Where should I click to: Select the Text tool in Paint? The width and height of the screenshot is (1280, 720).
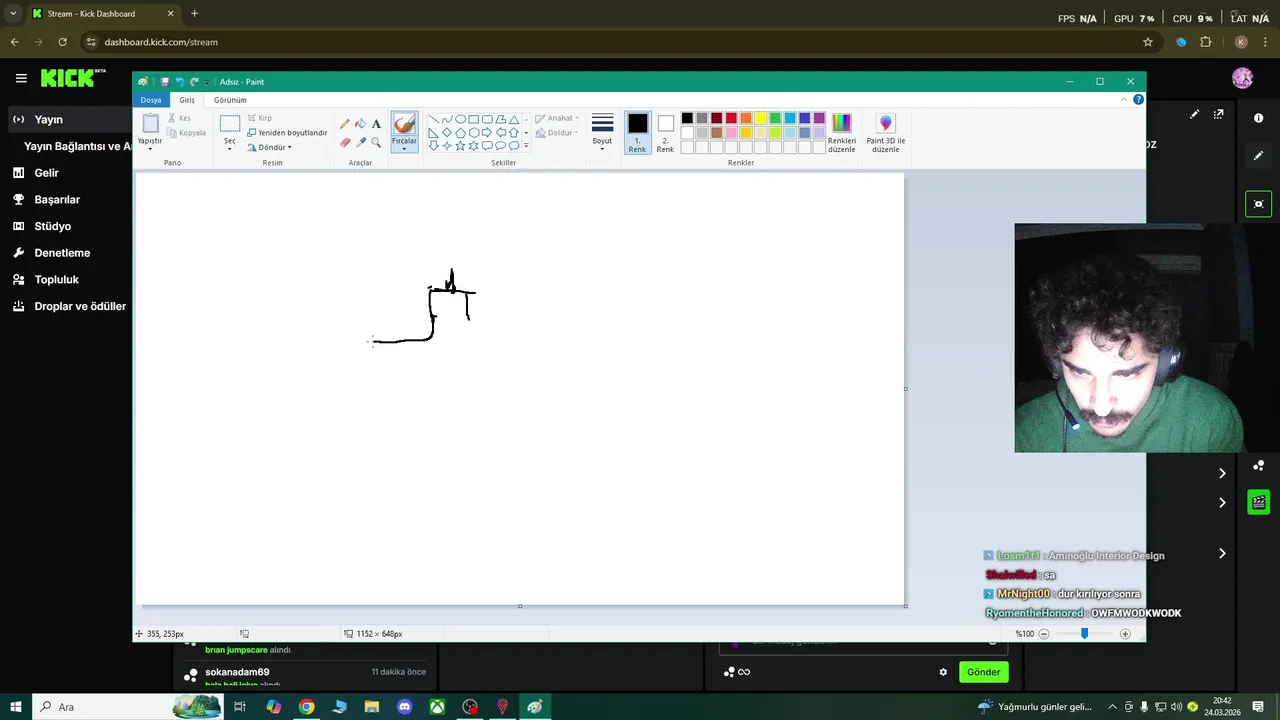pos(376,124)
